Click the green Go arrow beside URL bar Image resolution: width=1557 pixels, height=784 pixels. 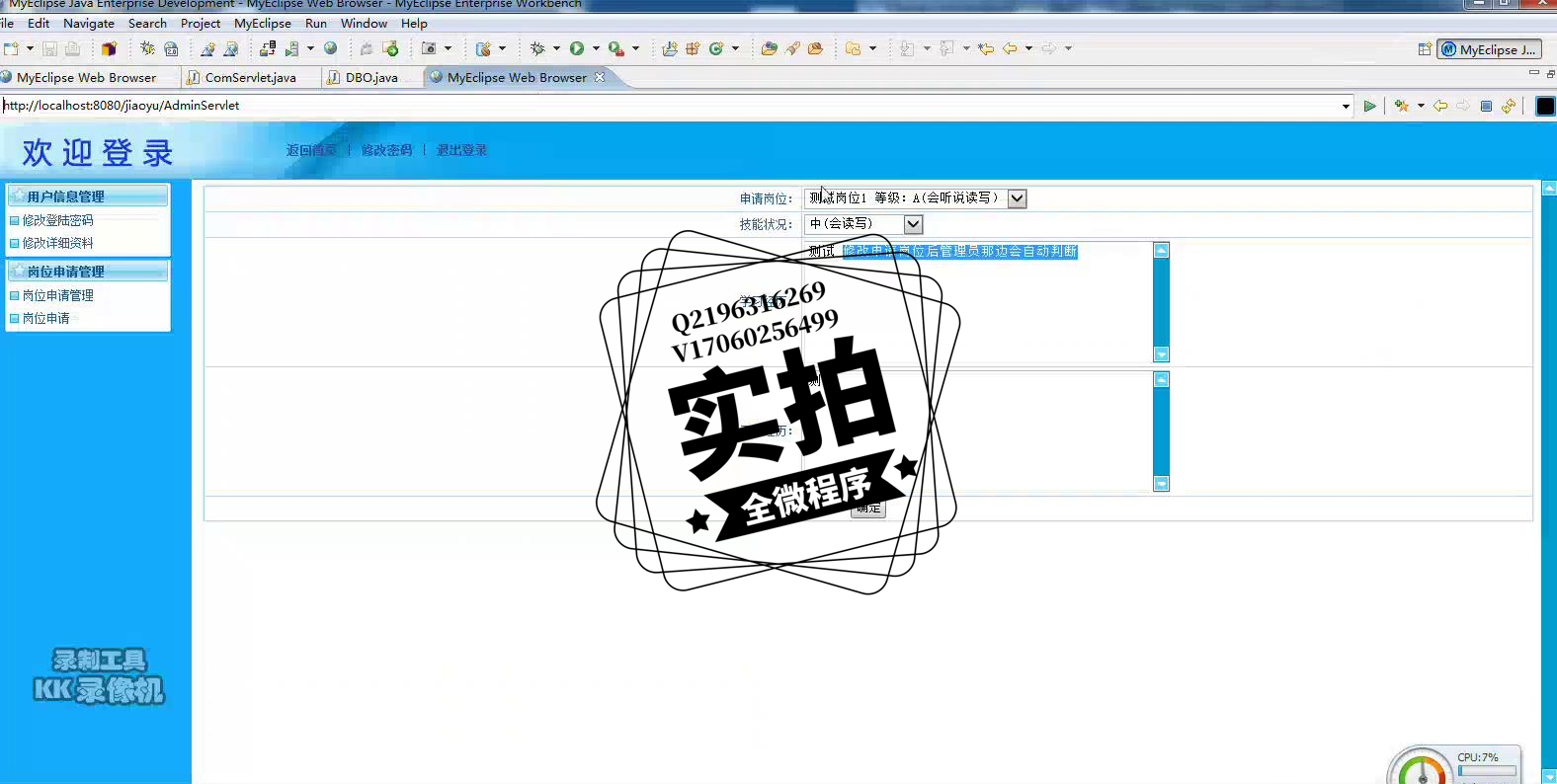(x=1369, y=106)
